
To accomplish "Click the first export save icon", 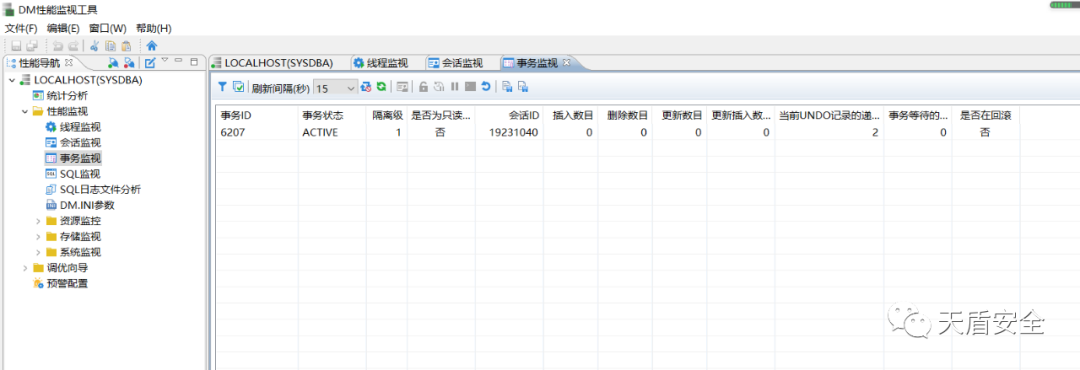I will pyautogui.click(x=507, y=87).
